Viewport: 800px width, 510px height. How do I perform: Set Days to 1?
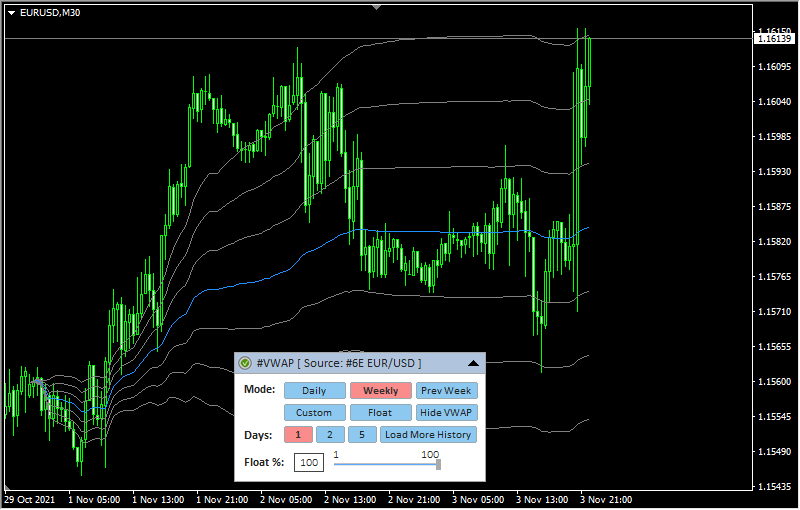(x=297, y=435)
